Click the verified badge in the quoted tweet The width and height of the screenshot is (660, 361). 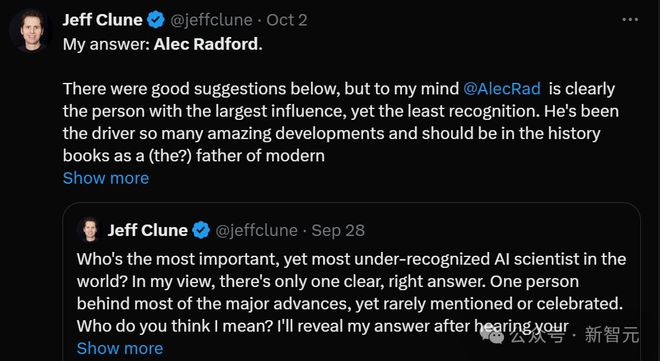click(x=201, y=230)
